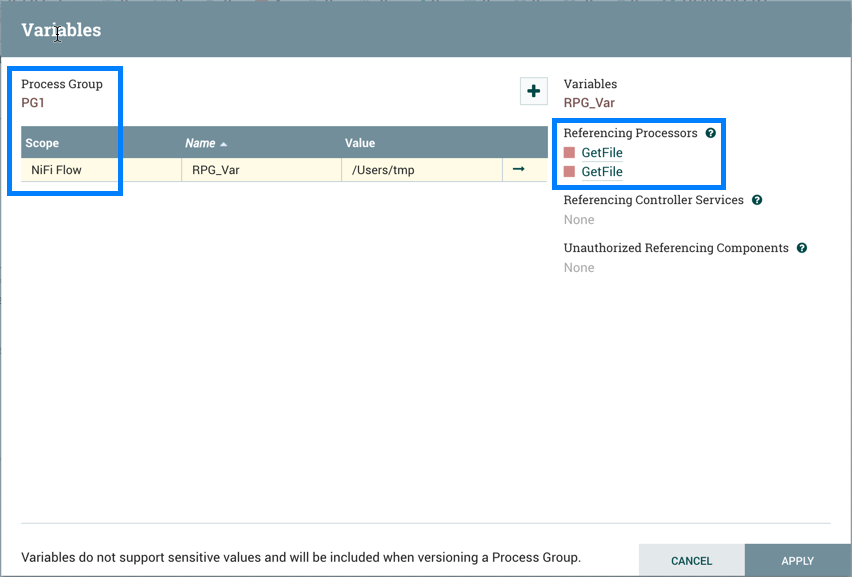Screen dimensions: 852x577
Task: Click the help icon beside Referencing Controller Services
Action: 757,200
